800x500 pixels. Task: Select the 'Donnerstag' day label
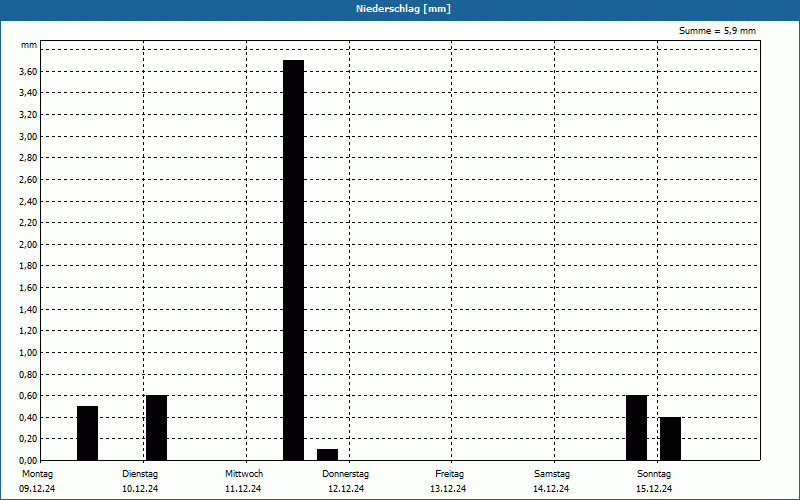[x=345, y=474]
